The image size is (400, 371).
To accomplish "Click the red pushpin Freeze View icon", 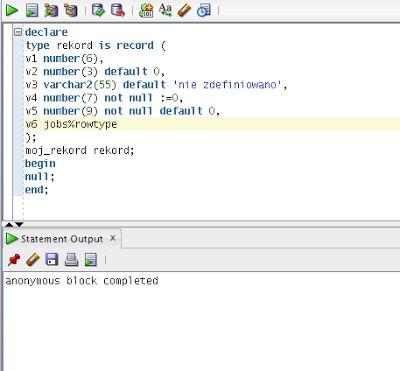I will [x=14, y=259].
